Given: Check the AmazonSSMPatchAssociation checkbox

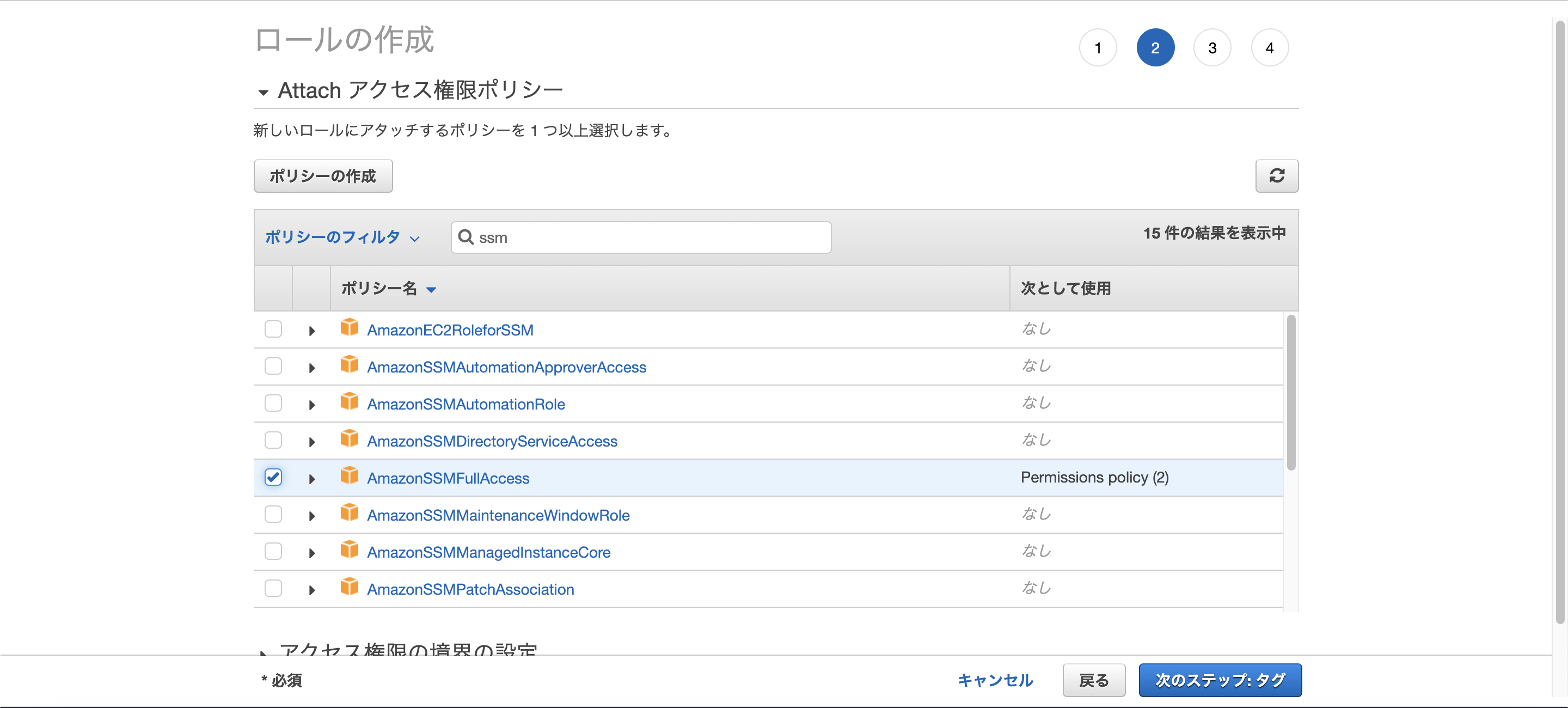Looking at the screenshot, I should click(x=273, y=589).
